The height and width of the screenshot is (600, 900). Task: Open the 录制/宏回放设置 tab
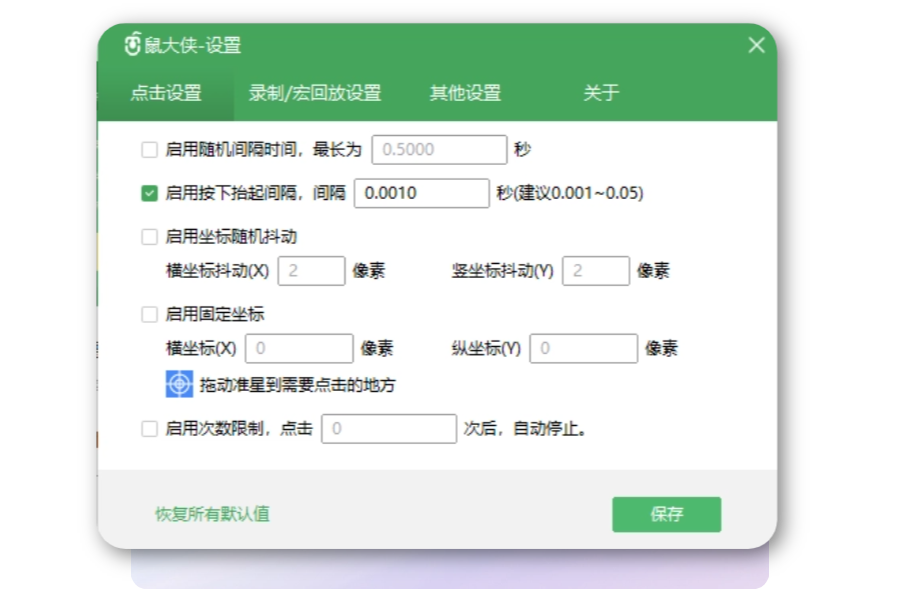(315, 93)
